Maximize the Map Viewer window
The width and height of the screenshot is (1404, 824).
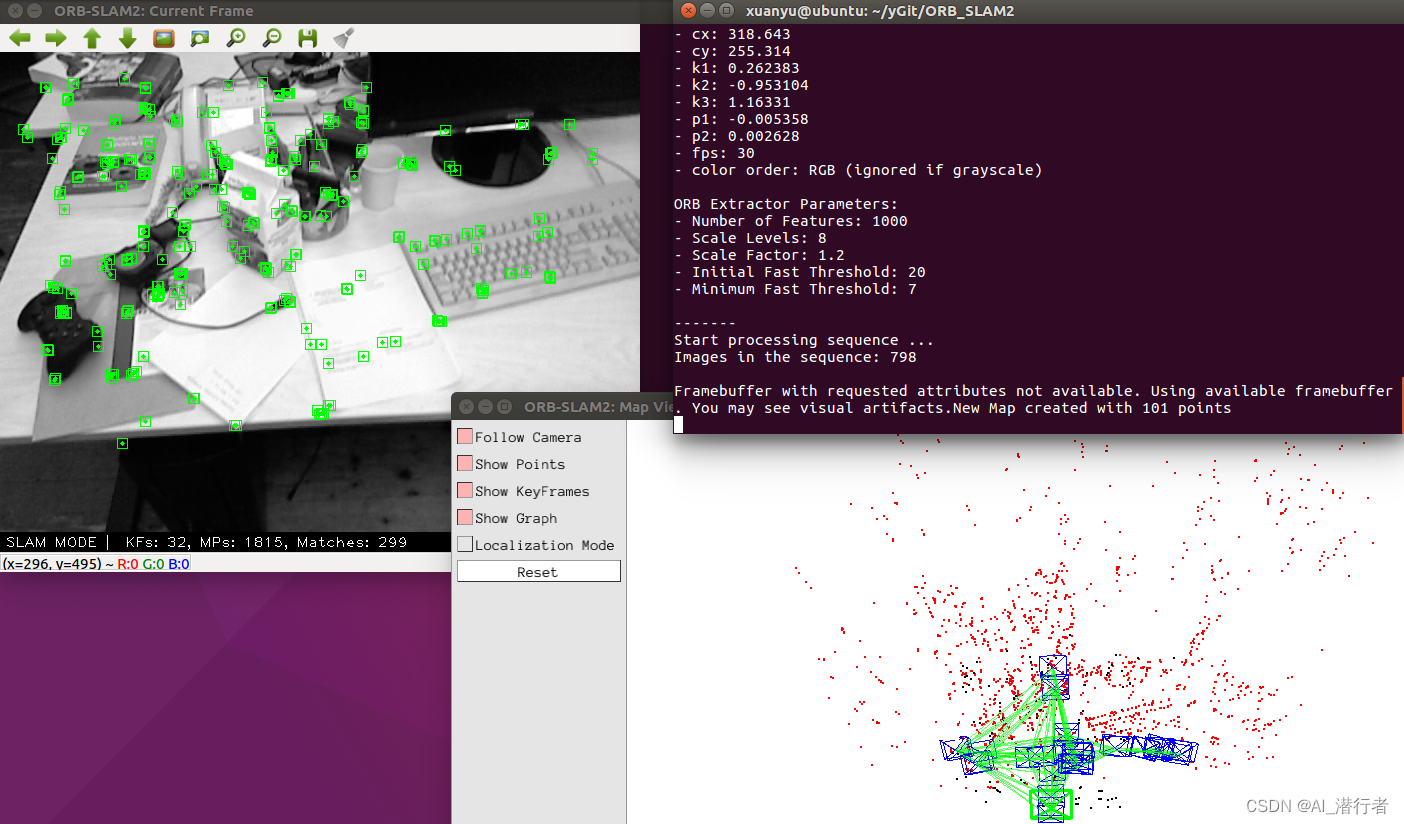pos(505,406)
